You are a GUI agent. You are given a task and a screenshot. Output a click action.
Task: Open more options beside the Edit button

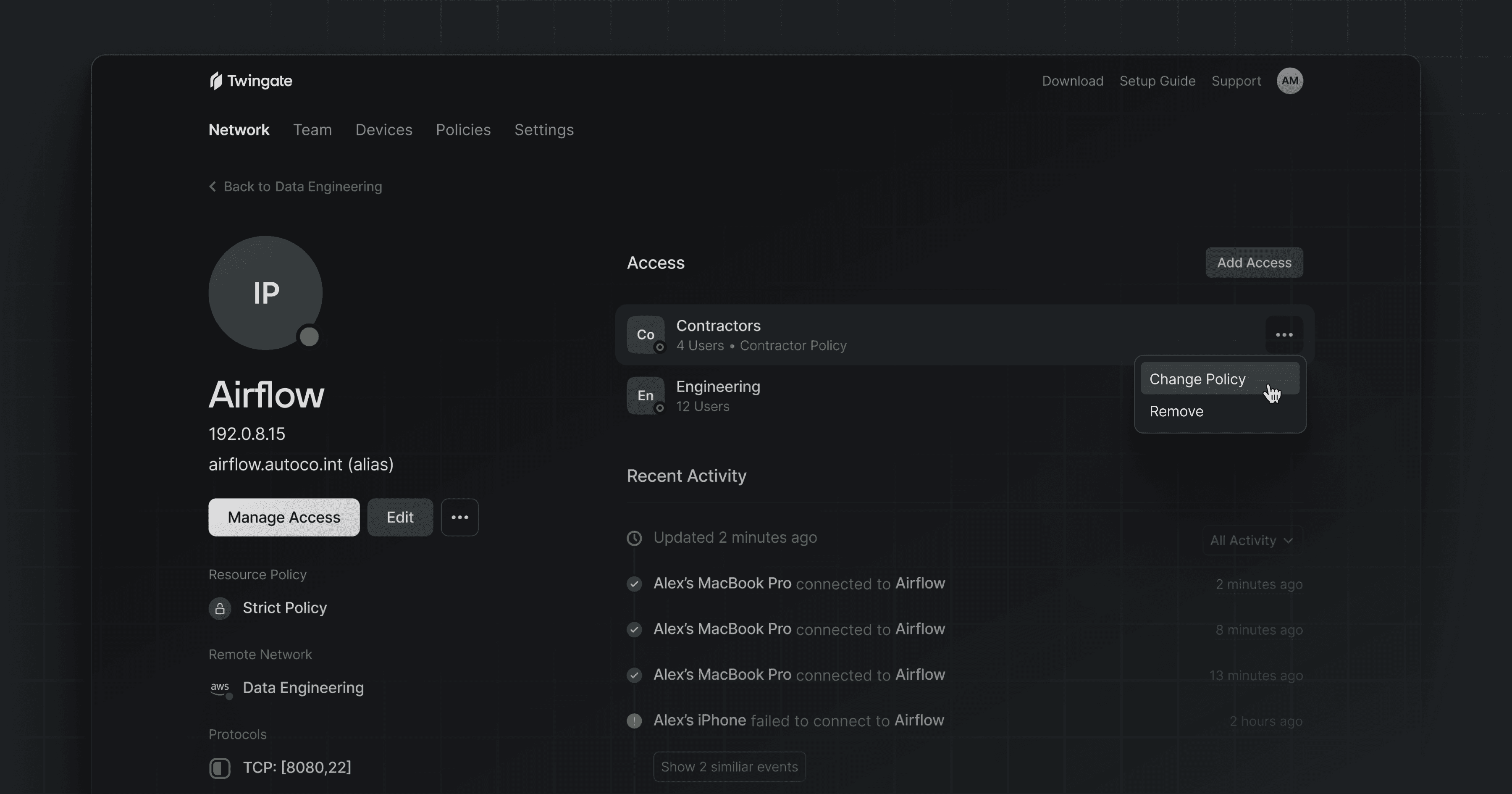(459, 518)
